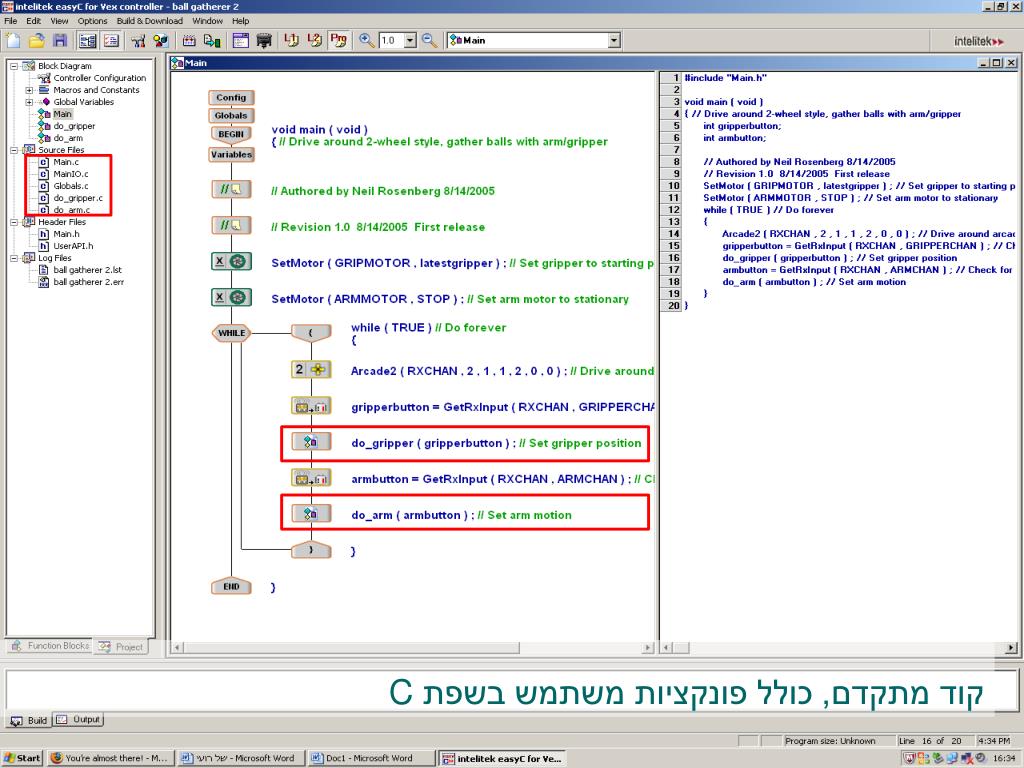The width and height of the screenshot is (1024, 768).
Task: Select UserAPI.h header file
Action: pyautogui.click(x=73, y=246)
